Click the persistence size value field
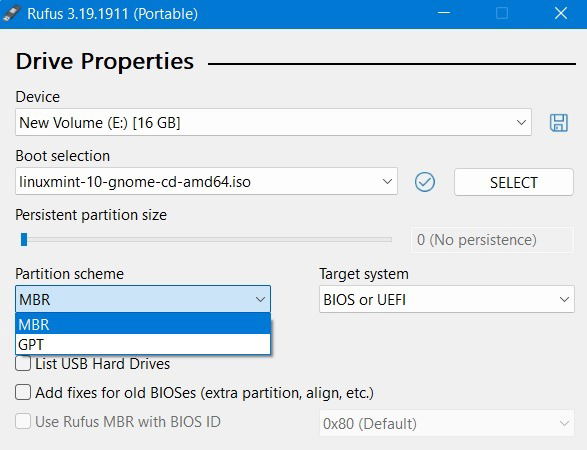The width and height of the screenshot is (587, 450). [x=492, y=240]
